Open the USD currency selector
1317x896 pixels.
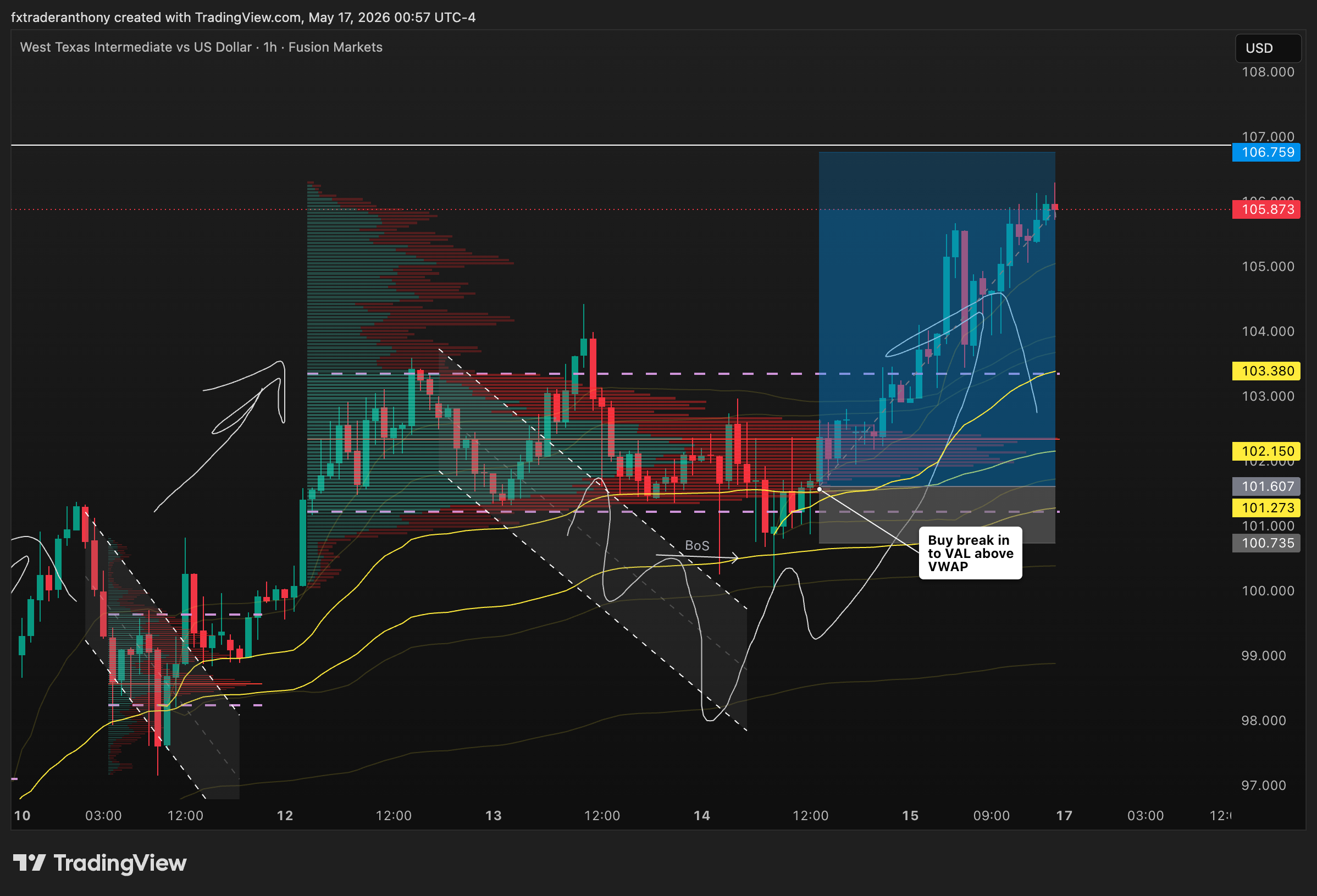pyautogui.click(x=1268, y=48)
